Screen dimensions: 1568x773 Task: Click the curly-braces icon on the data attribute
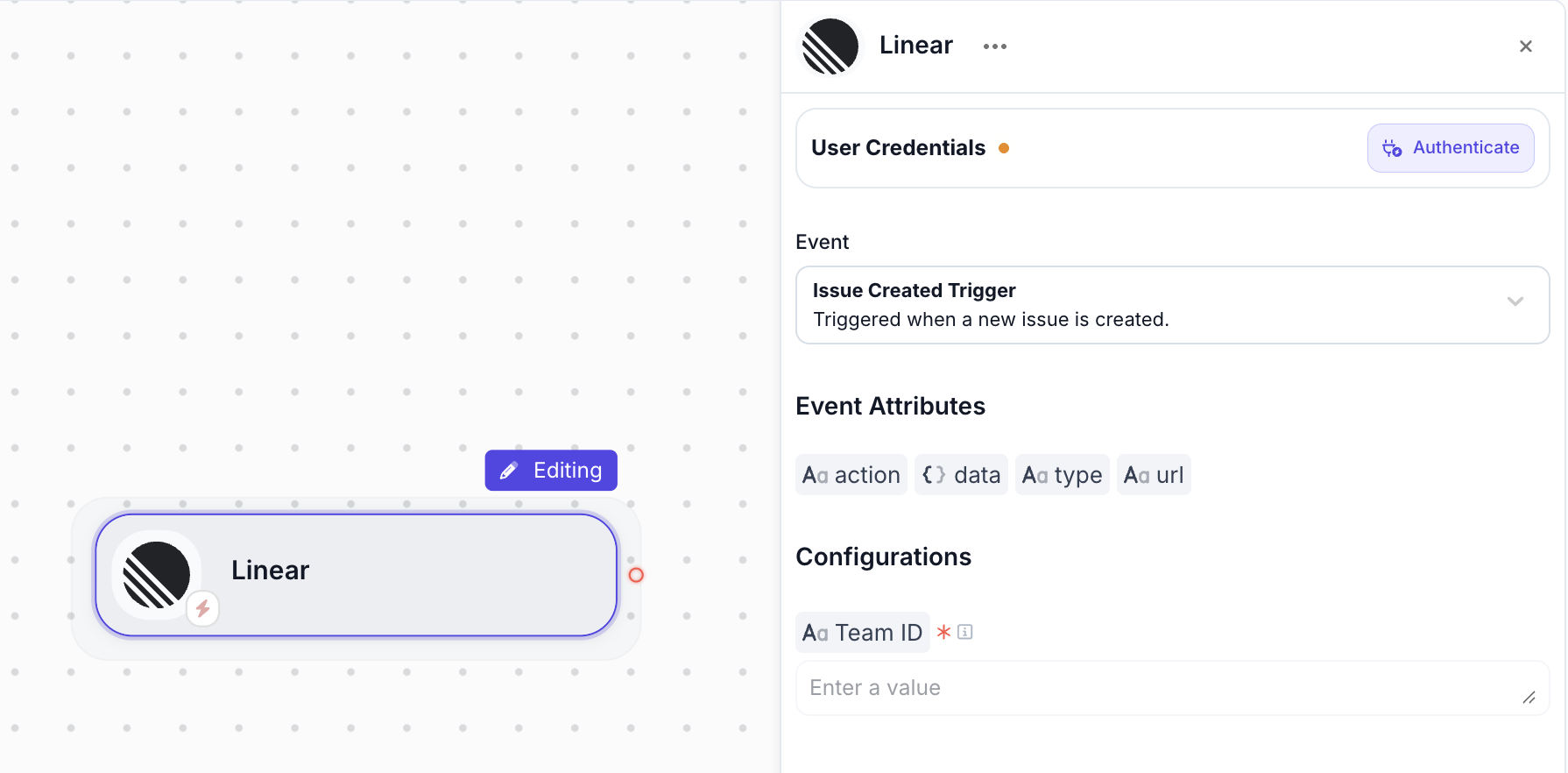click(932, 474)
